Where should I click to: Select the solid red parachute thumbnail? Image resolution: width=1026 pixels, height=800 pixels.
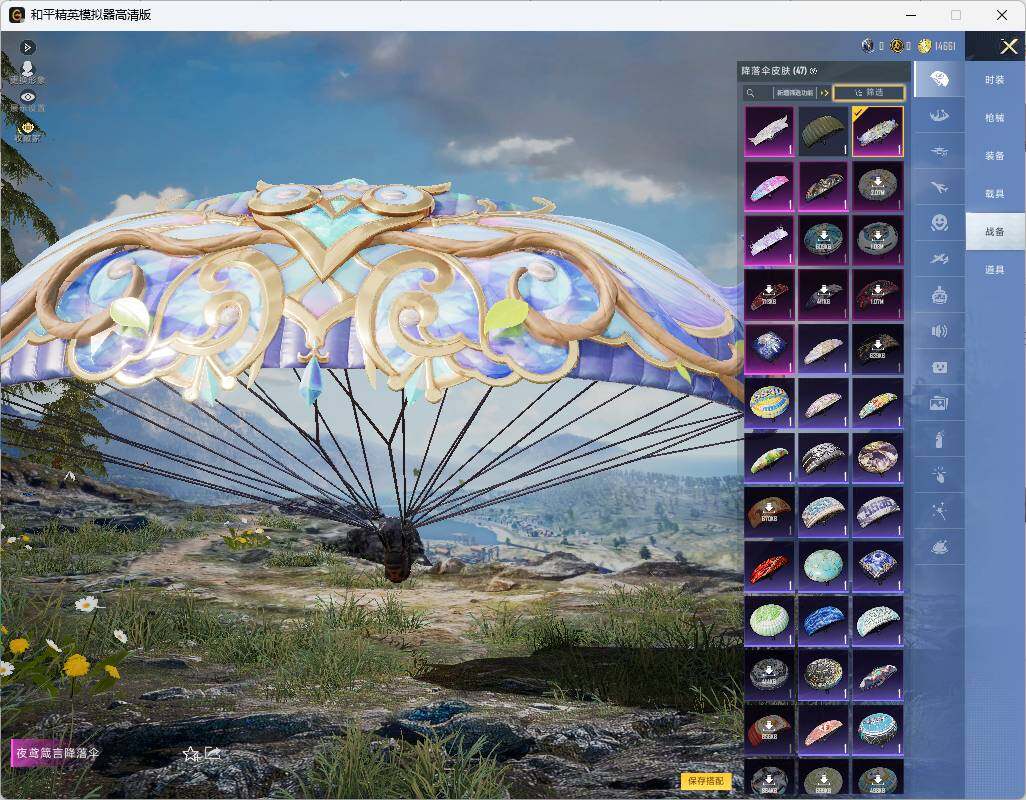(x=770, y=565)
